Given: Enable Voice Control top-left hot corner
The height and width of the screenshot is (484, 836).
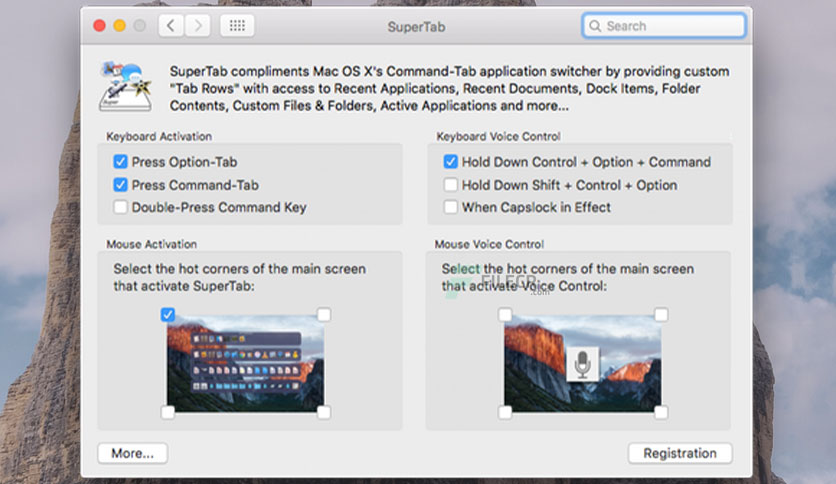Looking at the screenshot, I should pos(505,314).
